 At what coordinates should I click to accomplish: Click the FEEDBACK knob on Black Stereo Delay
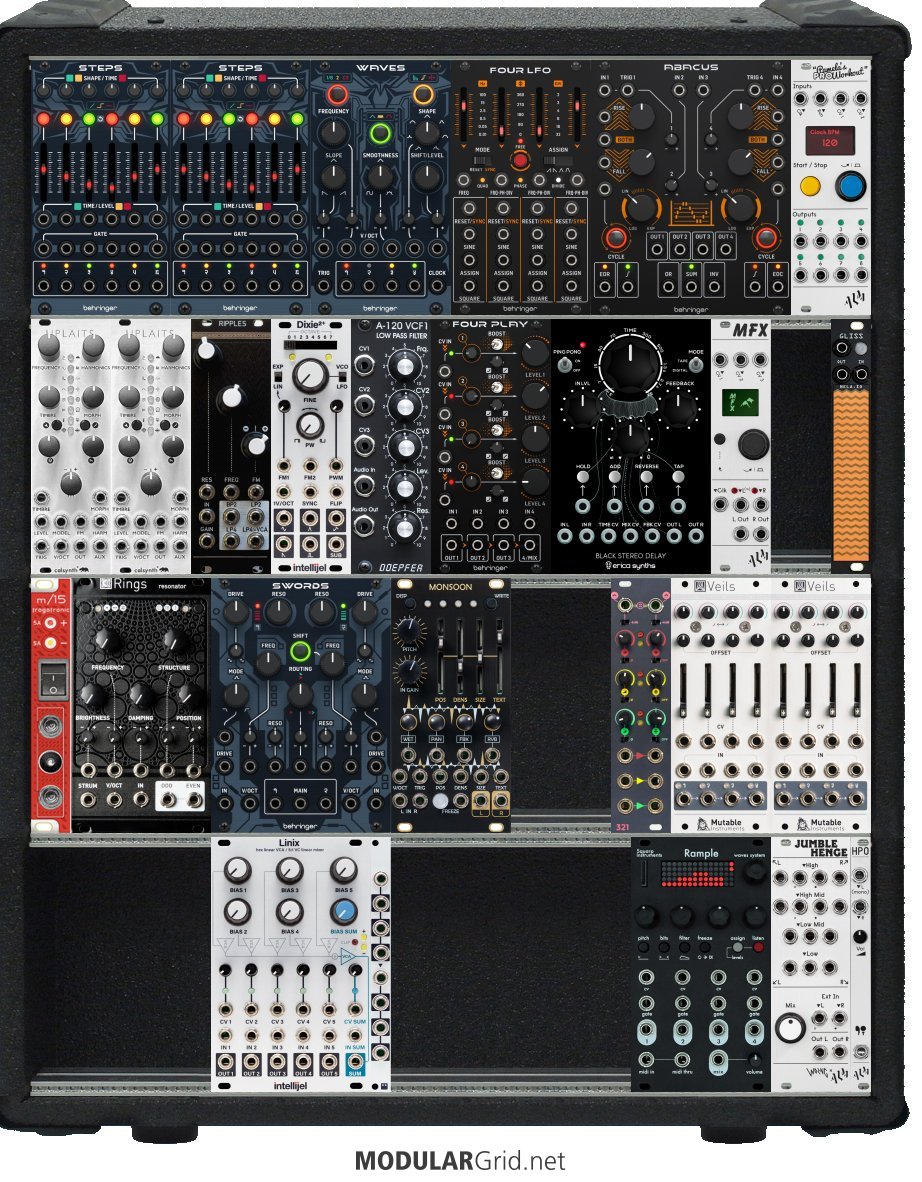[x=678, y=409]
